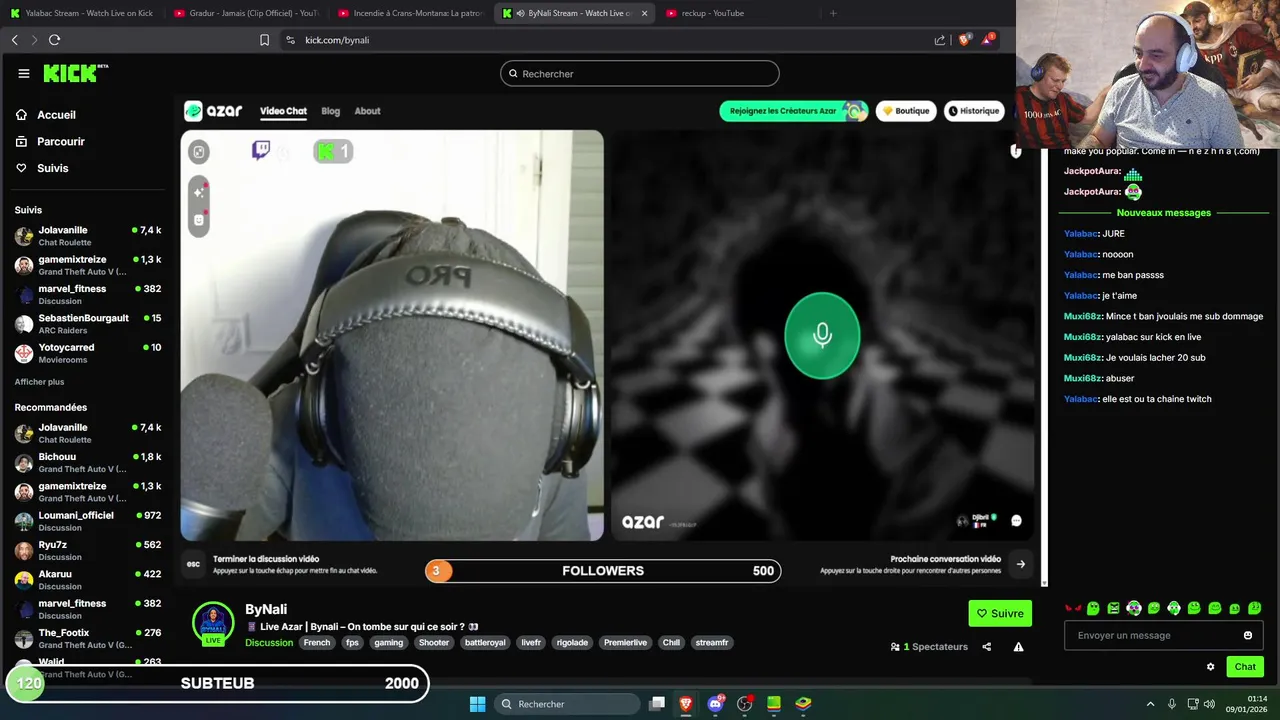Send message with the Chat button
The height and width of the screenshot is (720, 1280).
click(x=1245, y=667)
